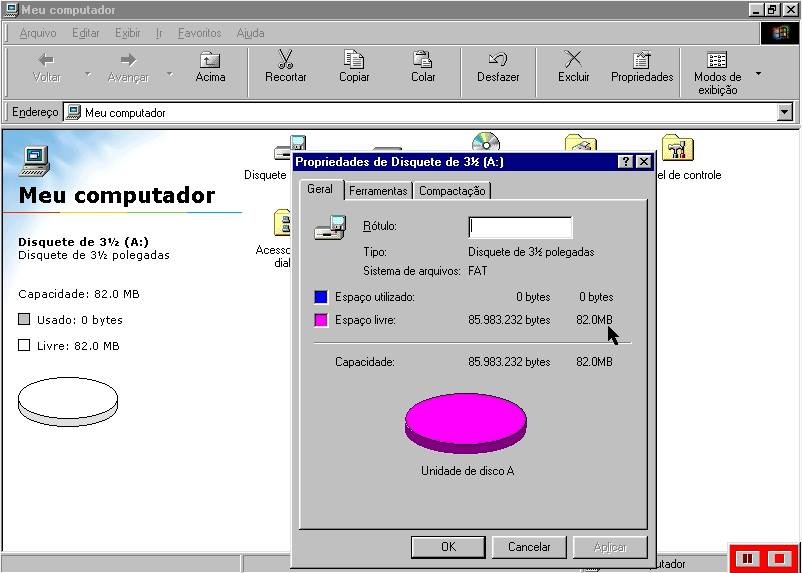Select the CD-ROM drive icon
Viewport: 802px width, 573px height.
(x=485, y=142)
